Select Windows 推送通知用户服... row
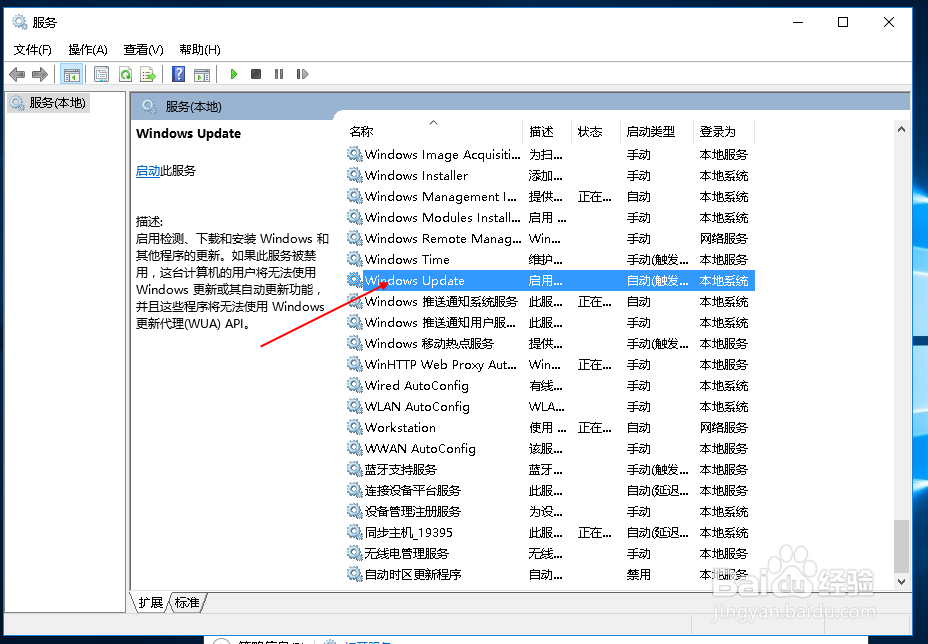This screenshot has width=928, height=644. coord(550,323)
